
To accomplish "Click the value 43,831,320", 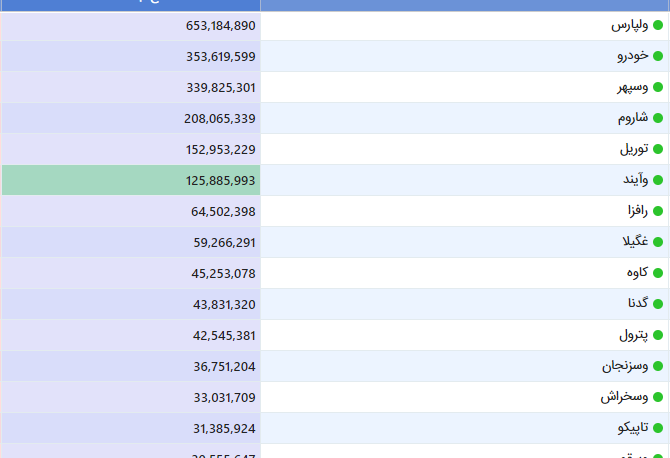I will coord(224,305).
